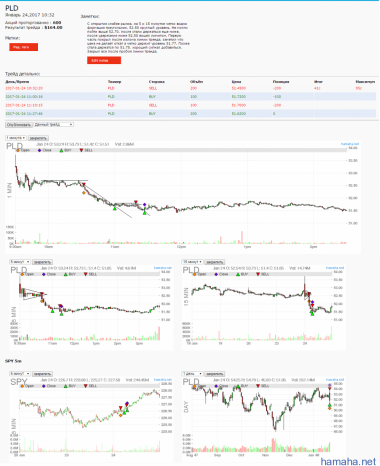Click the Close legend icon on the daily PLD chart
The height and width of the screenshot is (466, 380).
(x=216, y=386)
